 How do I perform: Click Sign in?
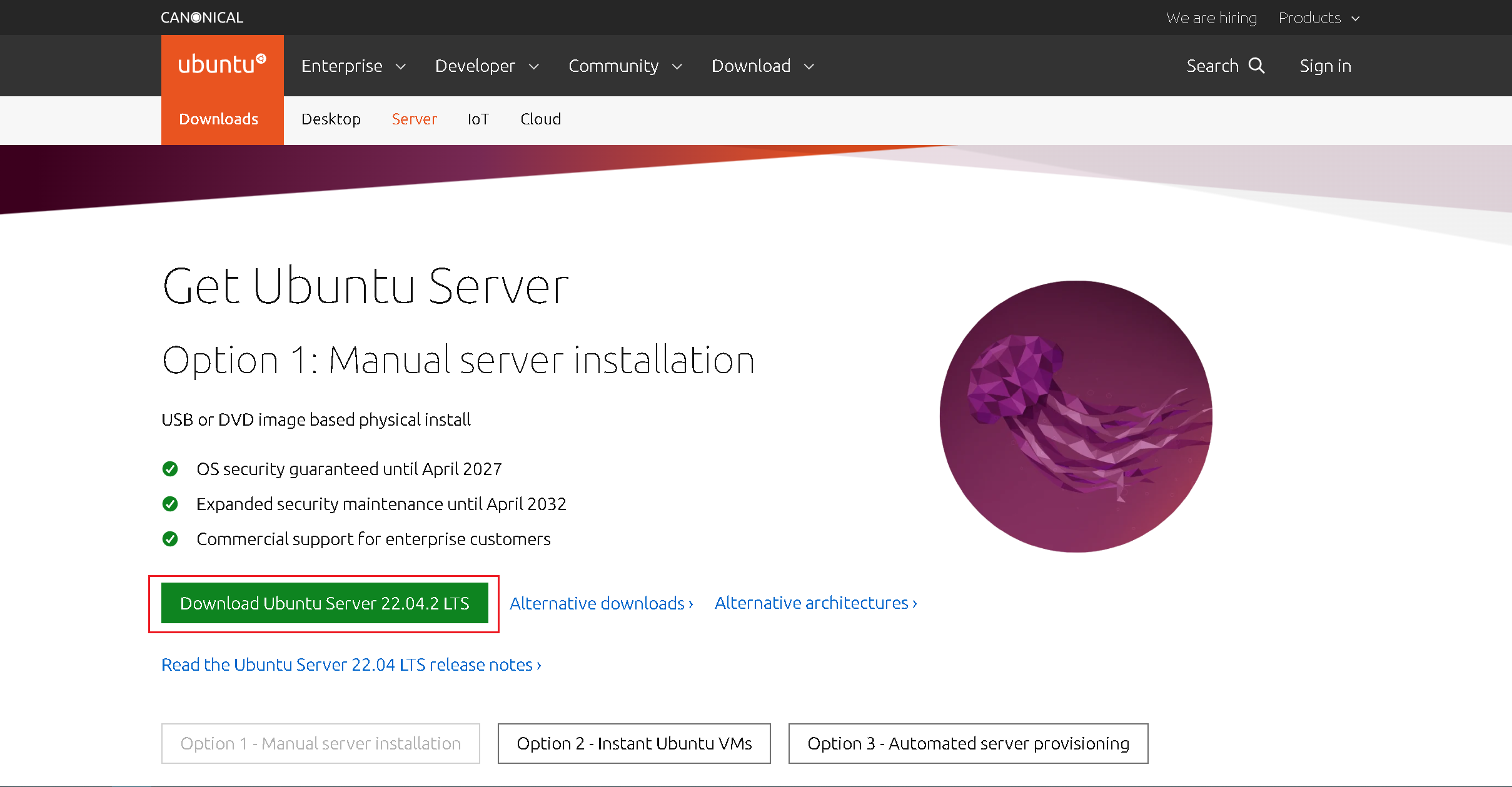(x=1325, y=66)
